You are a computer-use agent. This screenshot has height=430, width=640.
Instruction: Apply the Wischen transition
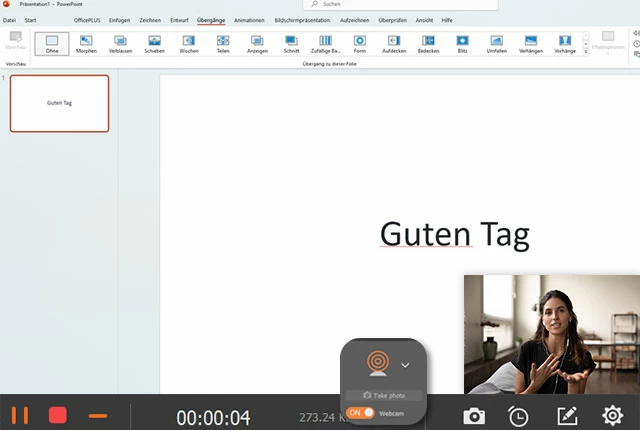tap(189, 44)
